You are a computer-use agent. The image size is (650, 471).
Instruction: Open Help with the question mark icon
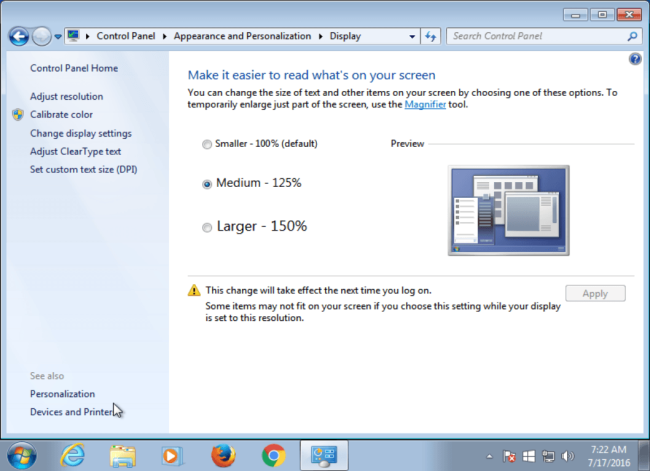tap(635, 59)
